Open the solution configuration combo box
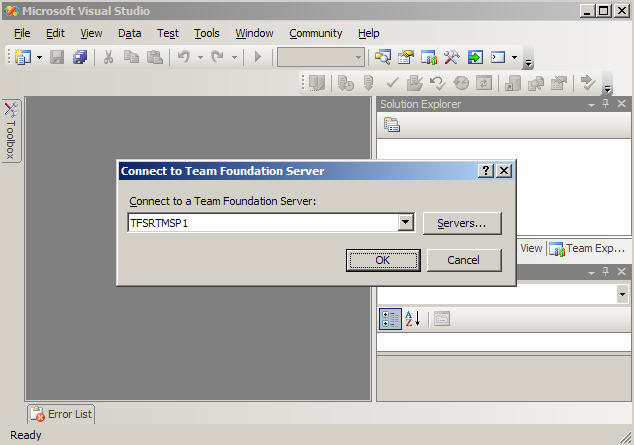 tap(321, 57)
